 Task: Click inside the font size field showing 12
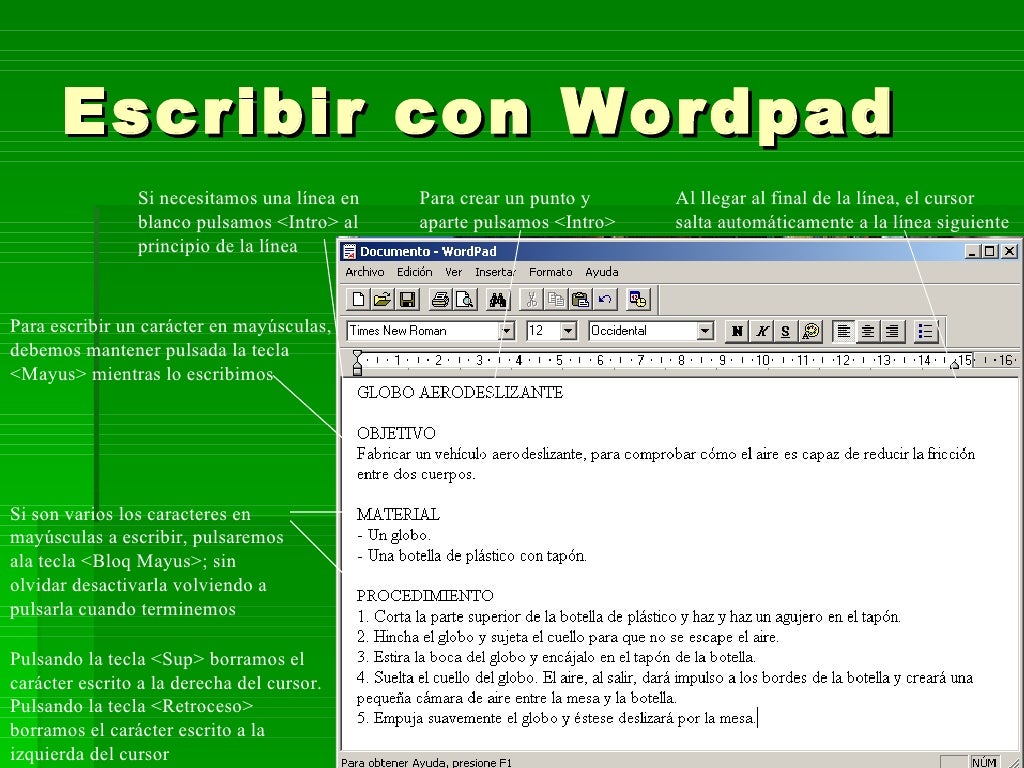point(543,331)
